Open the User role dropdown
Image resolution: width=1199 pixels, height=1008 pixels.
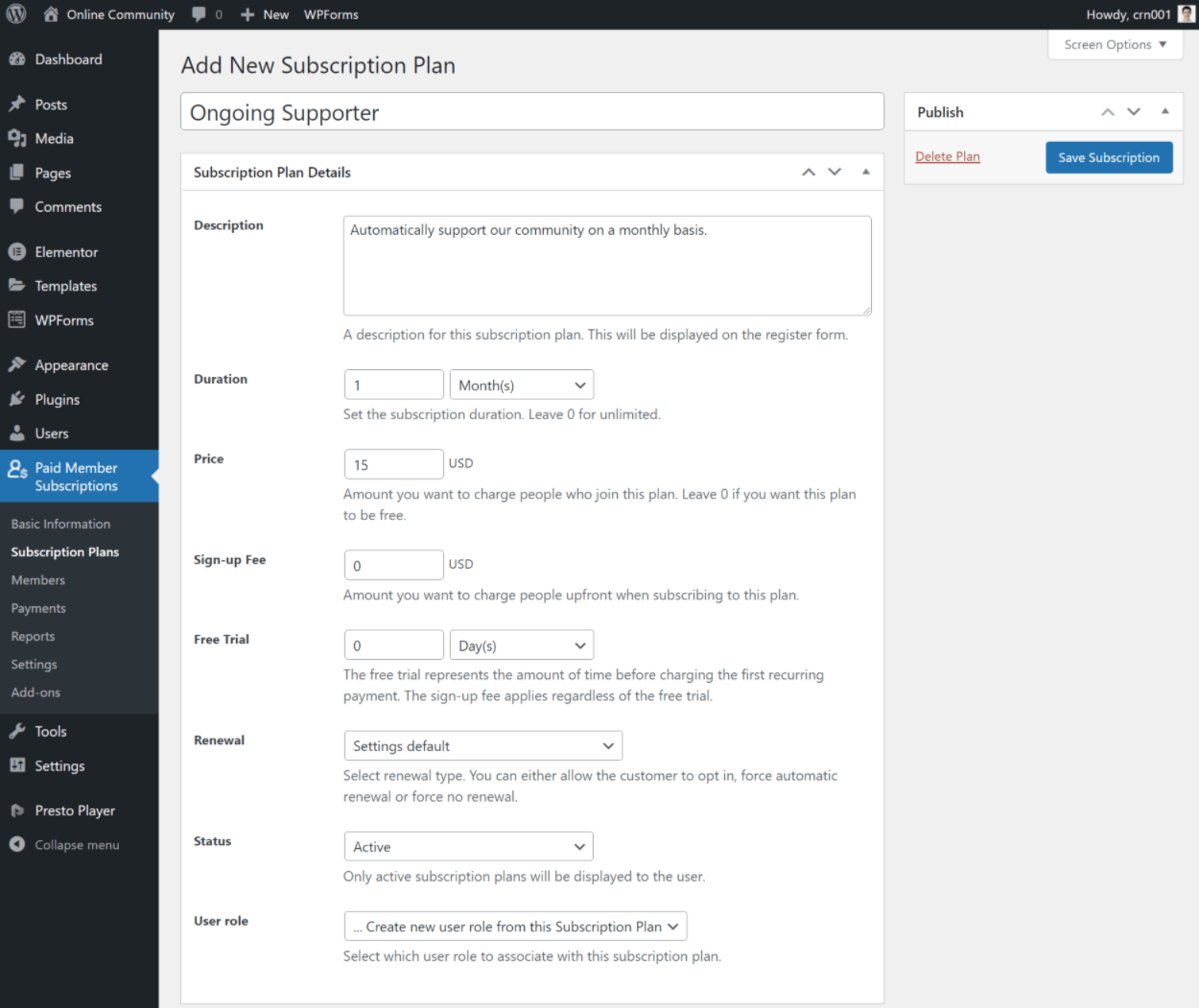coord(516,926)
